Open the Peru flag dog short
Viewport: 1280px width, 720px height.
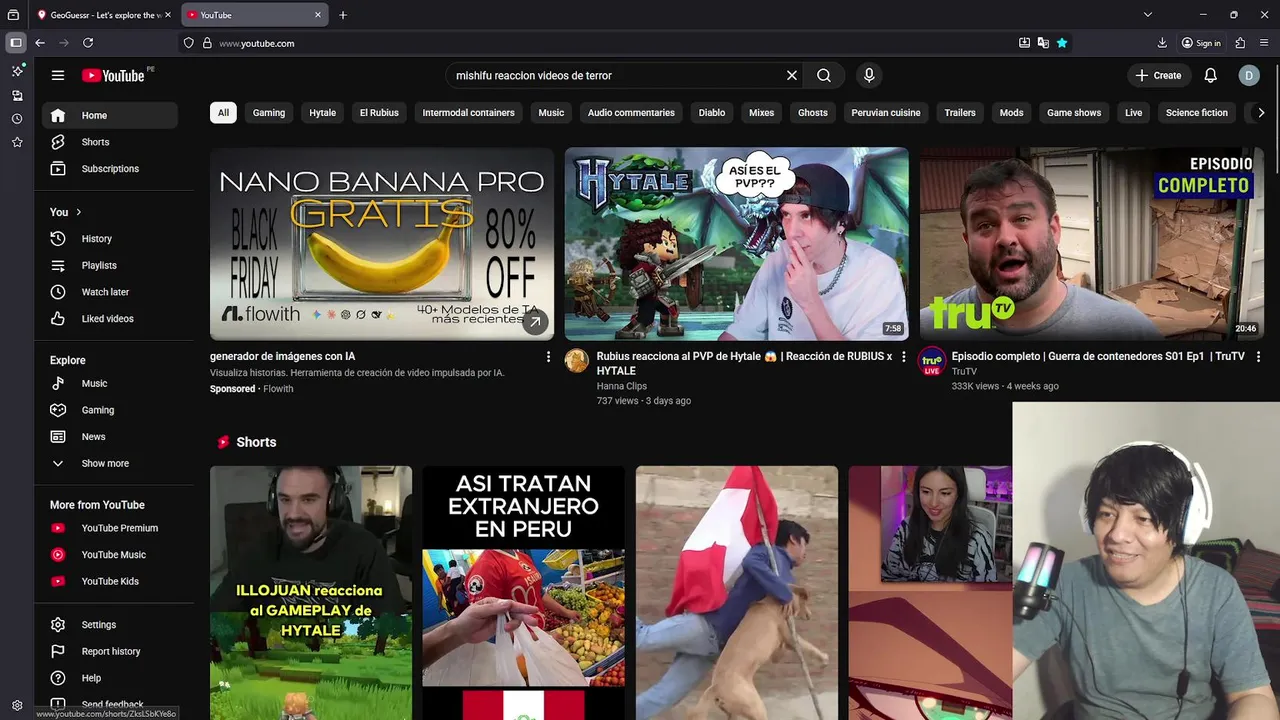point(737,592)
